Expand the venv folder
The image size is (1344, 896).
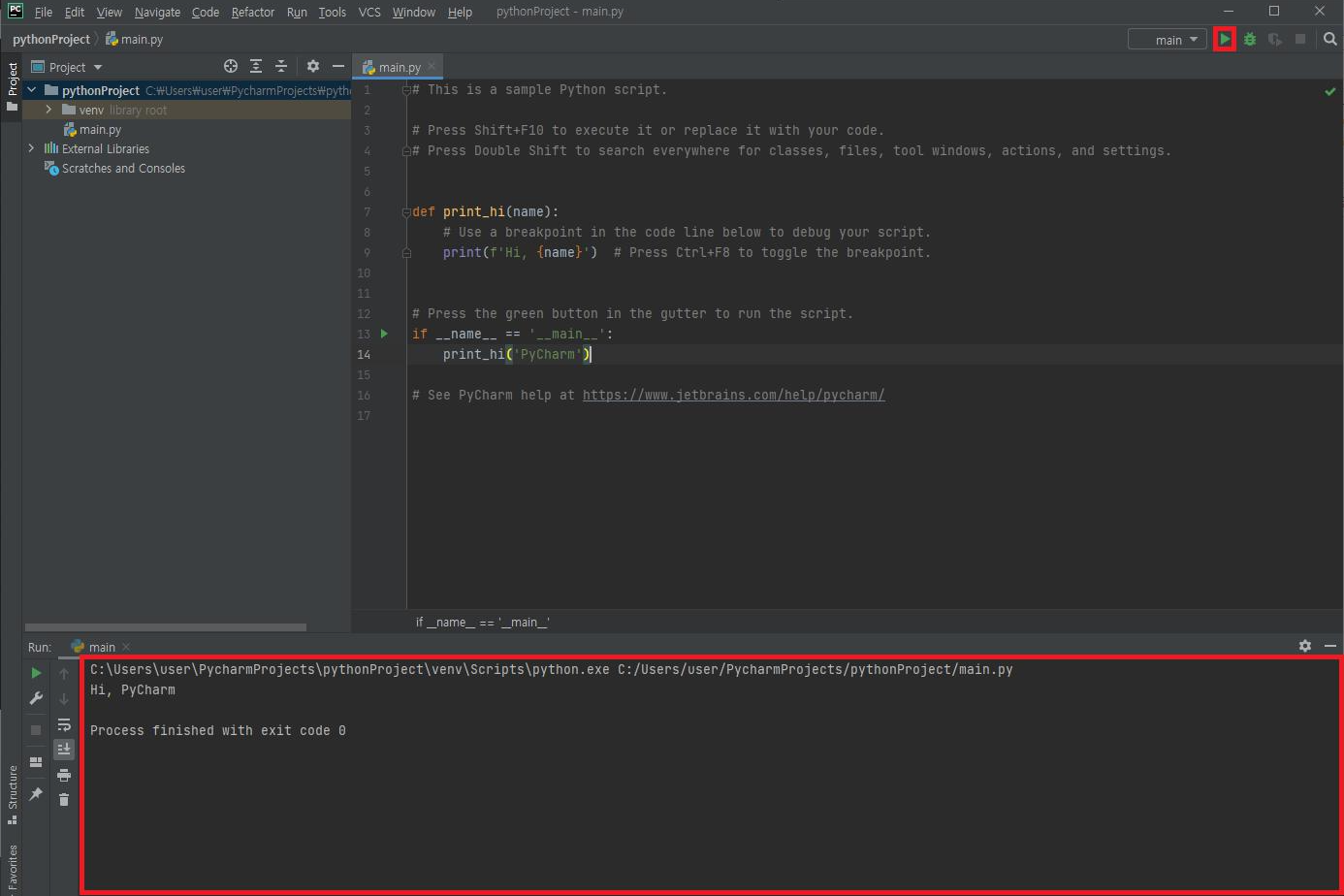(48, 110)
